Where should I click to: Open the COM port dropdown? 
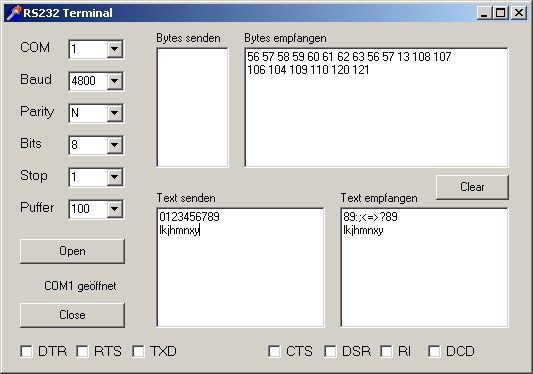coord(115,49)
